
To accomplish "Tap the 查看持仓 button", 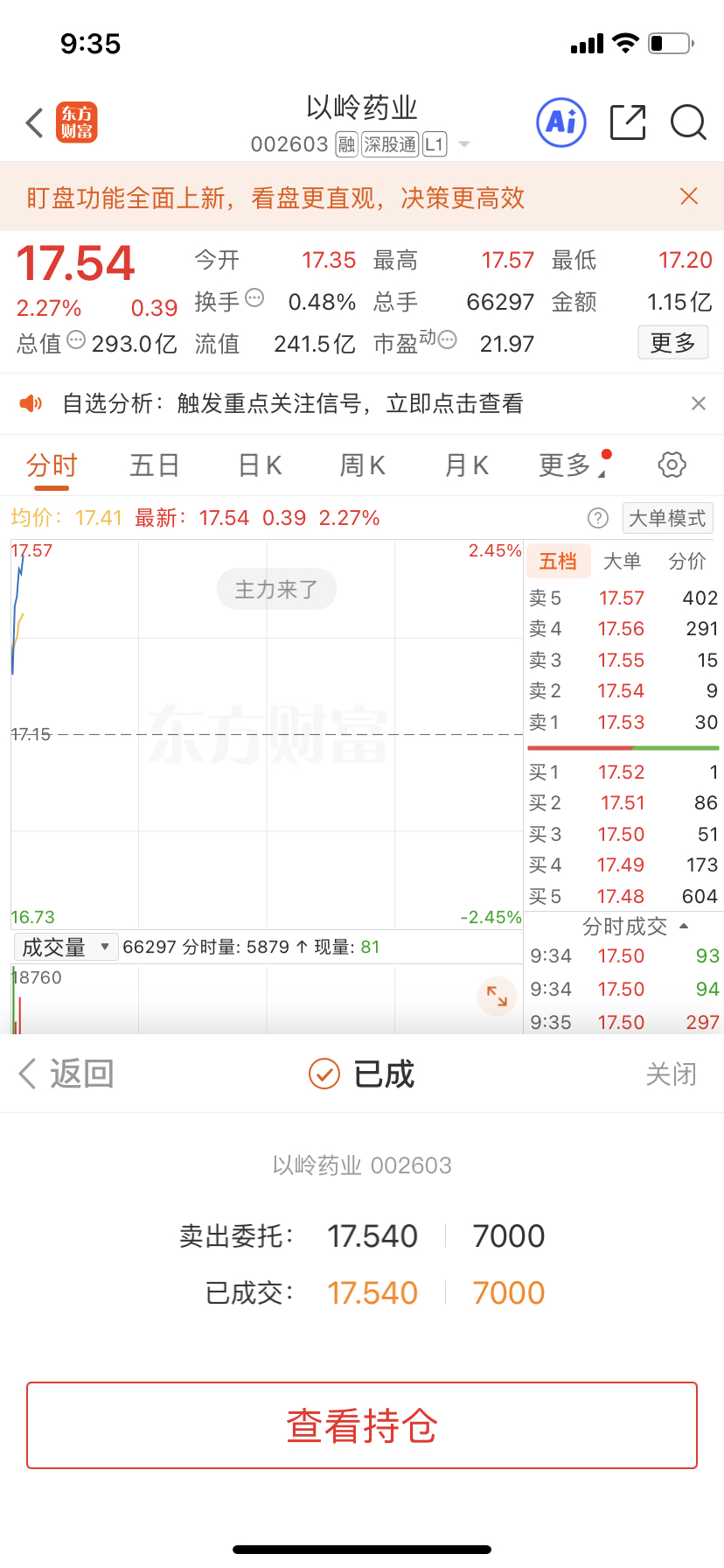I will tap(362, 1425).
